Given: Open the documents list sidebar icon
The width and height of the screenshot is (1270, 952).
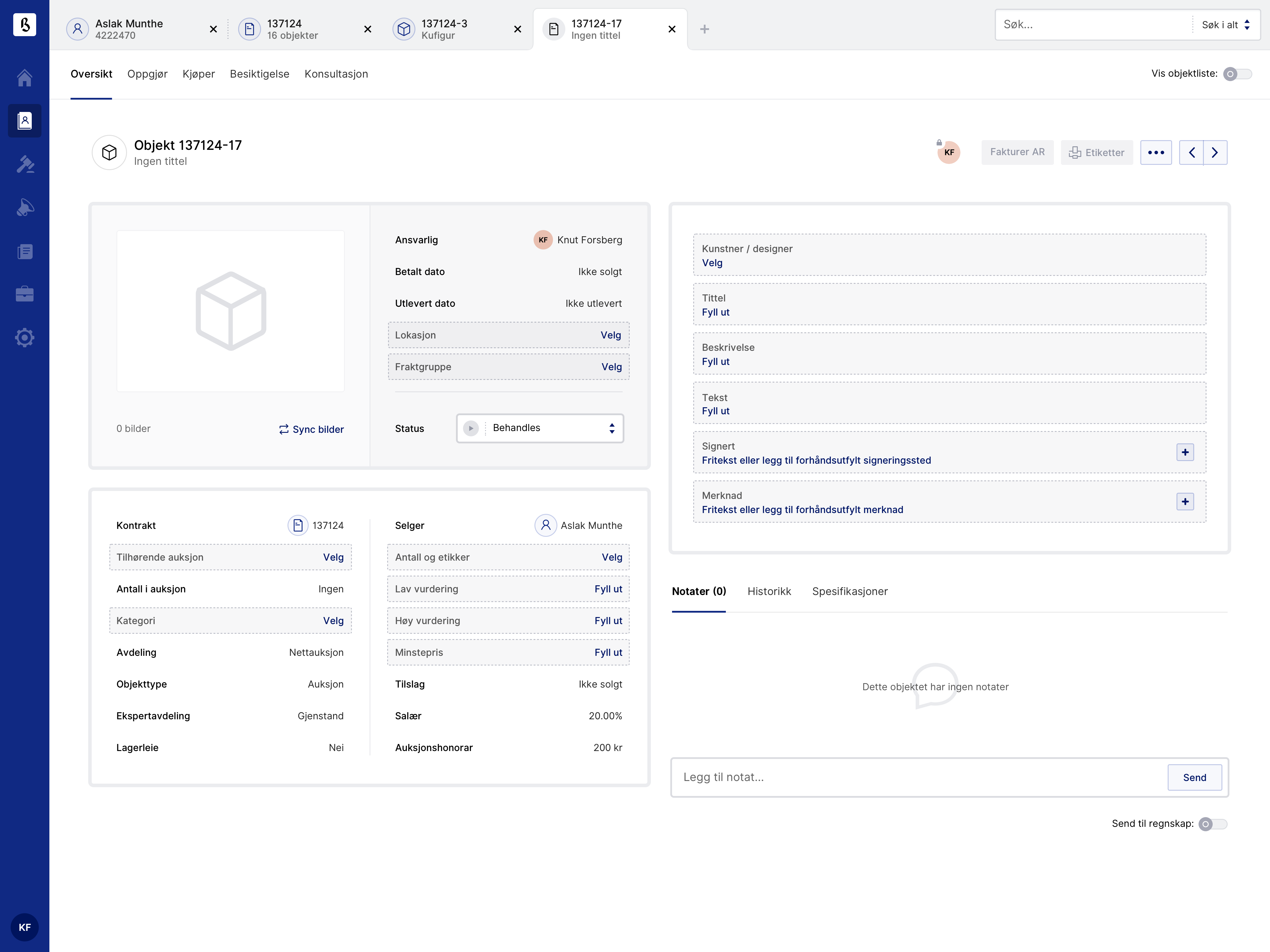Looking at the screenshot, I should click(24, 251).
